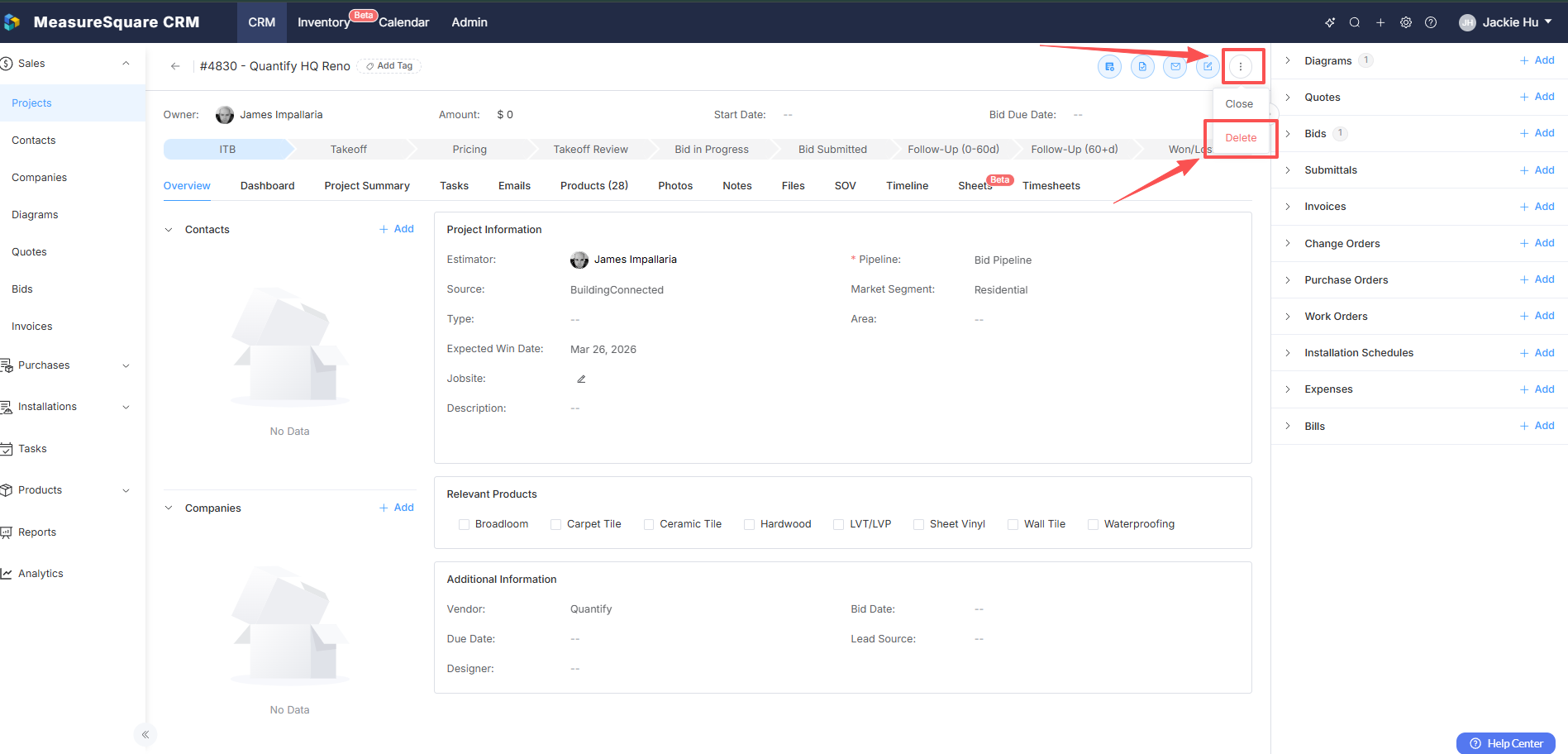The image size is (1568, 754).
Task: Open the help question mark icon
Action: click(x=1431, y=22)
